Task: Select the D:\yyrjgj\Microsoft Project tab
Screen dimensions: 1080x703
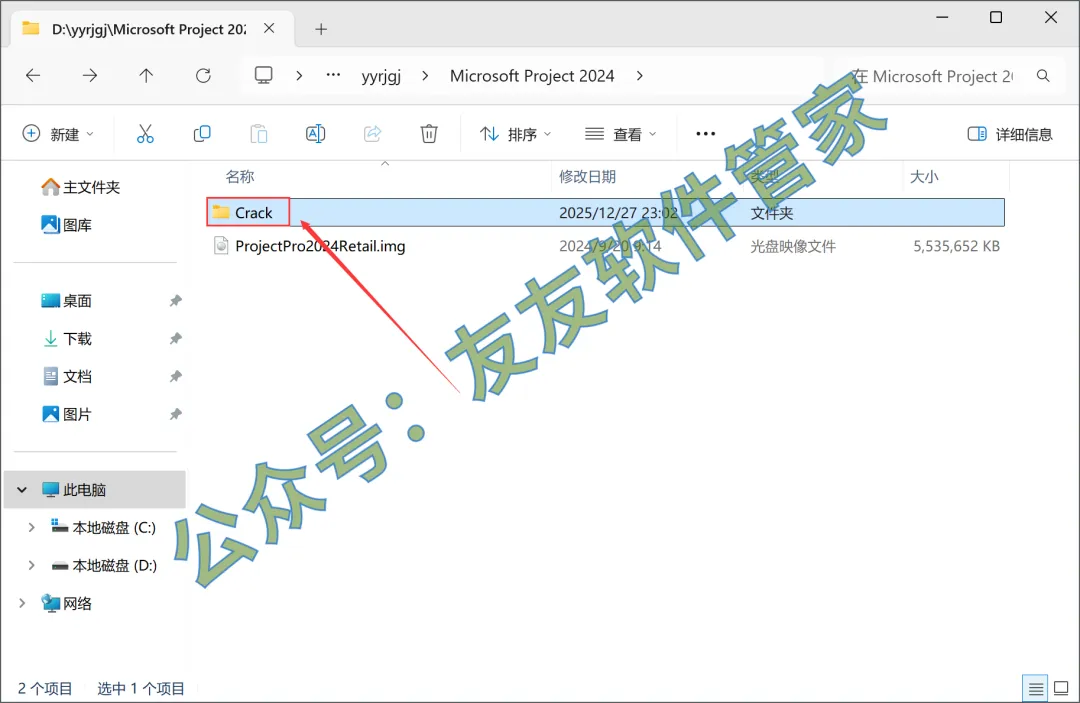Action: 149,29
